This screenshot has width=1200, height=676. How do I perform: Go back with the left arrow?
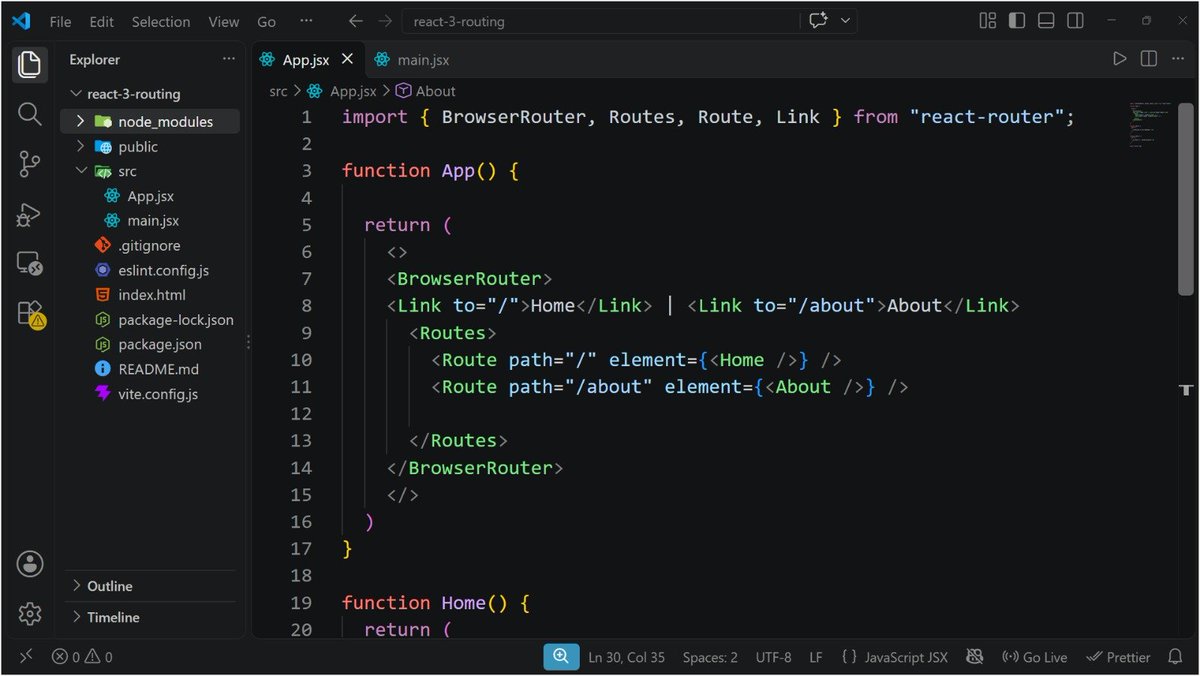click(x=355, y=21)
